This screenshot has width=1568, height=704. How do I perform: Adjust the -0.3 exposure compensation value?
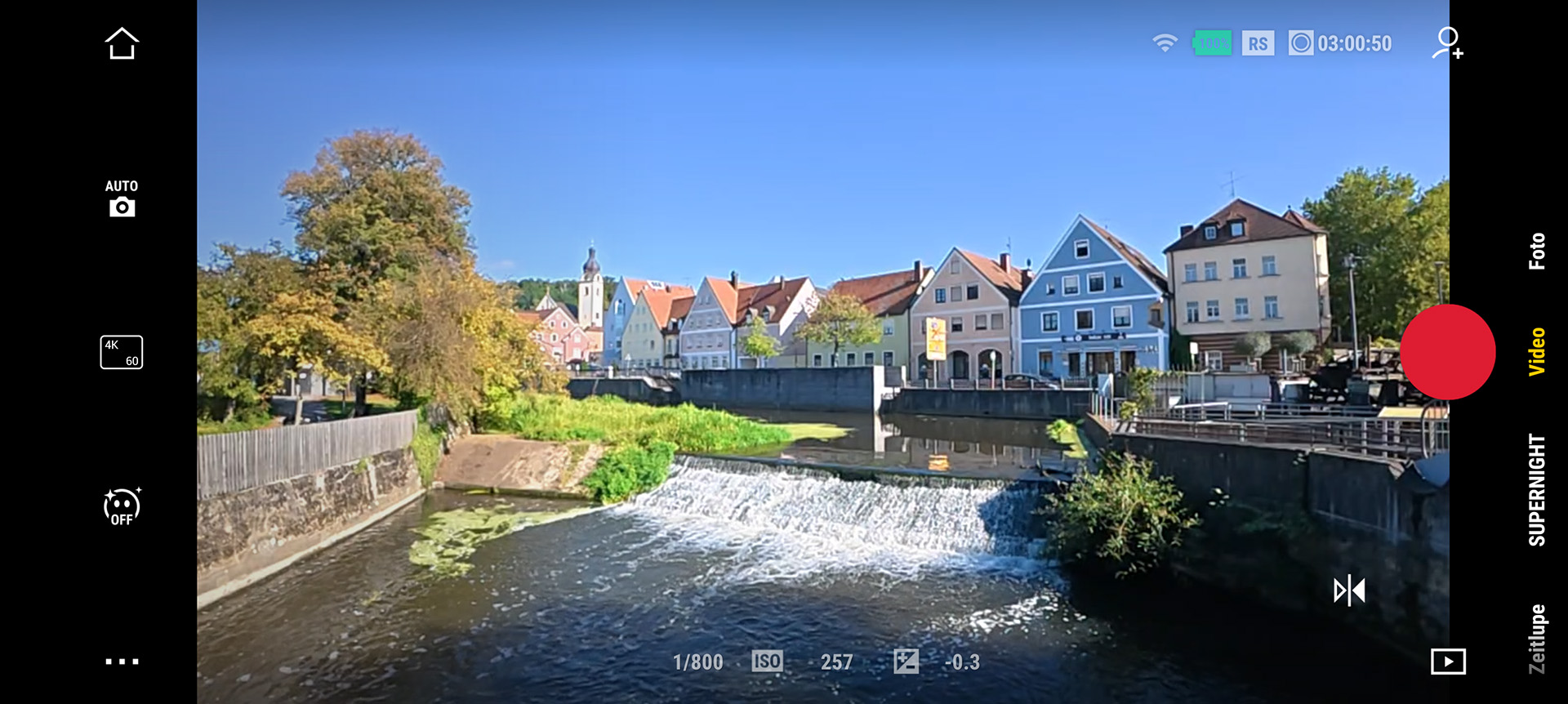[961, 662]
